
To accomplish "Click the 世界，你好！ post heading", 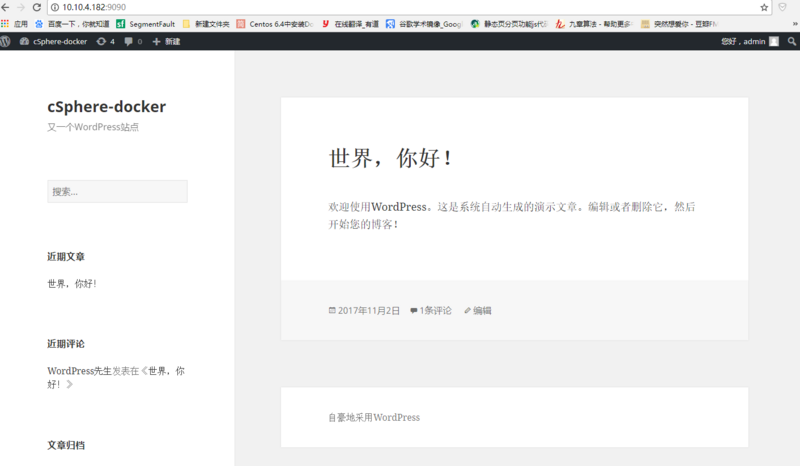I will pos(390,158).
